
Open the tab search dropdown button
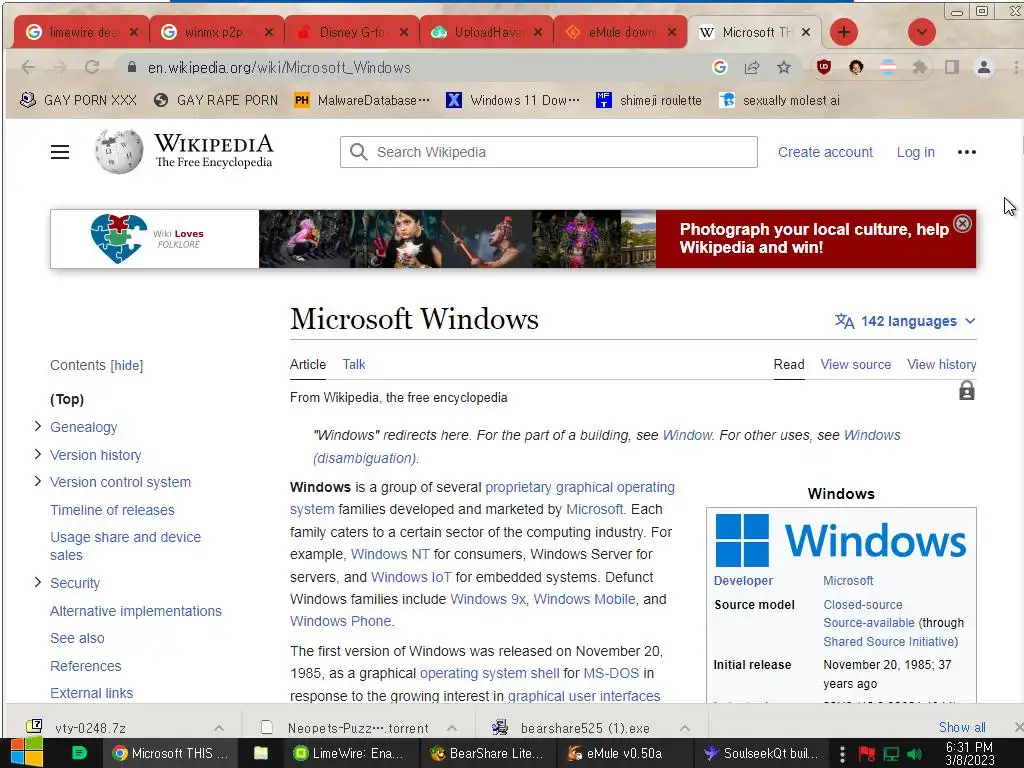(x=921, y=32)
